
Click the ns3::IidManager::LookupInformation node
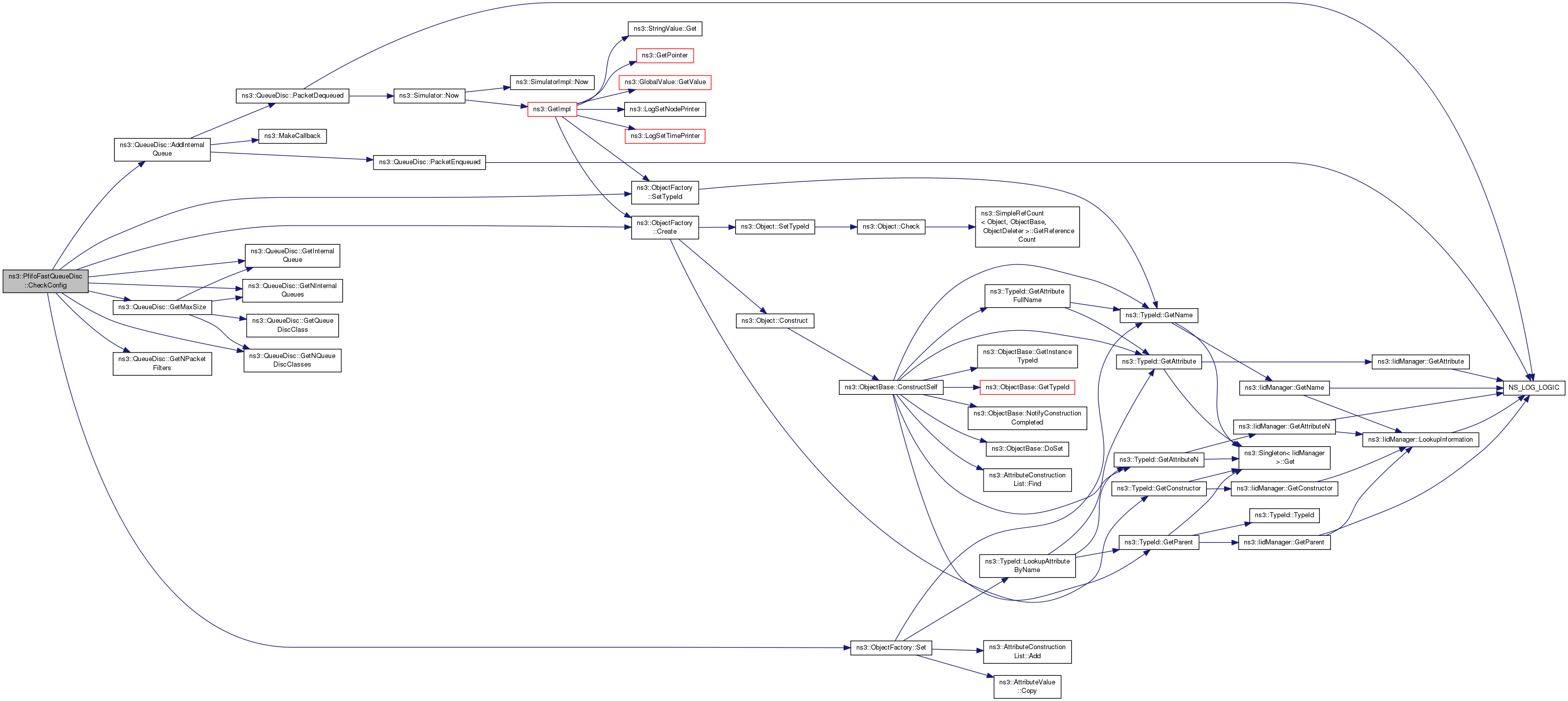pyautogui.click(x=1420, y=440)
